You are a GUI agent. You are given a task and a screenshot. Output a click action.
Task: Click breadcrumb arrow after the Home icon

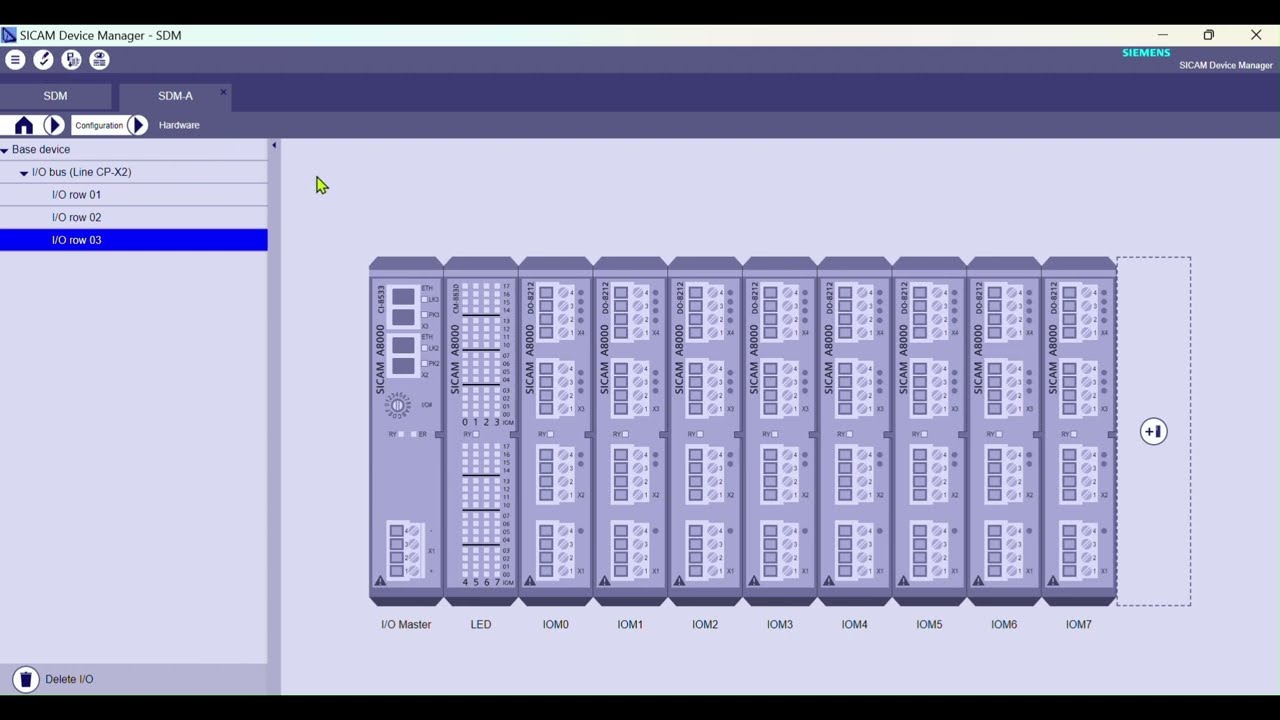pos(54,125)
